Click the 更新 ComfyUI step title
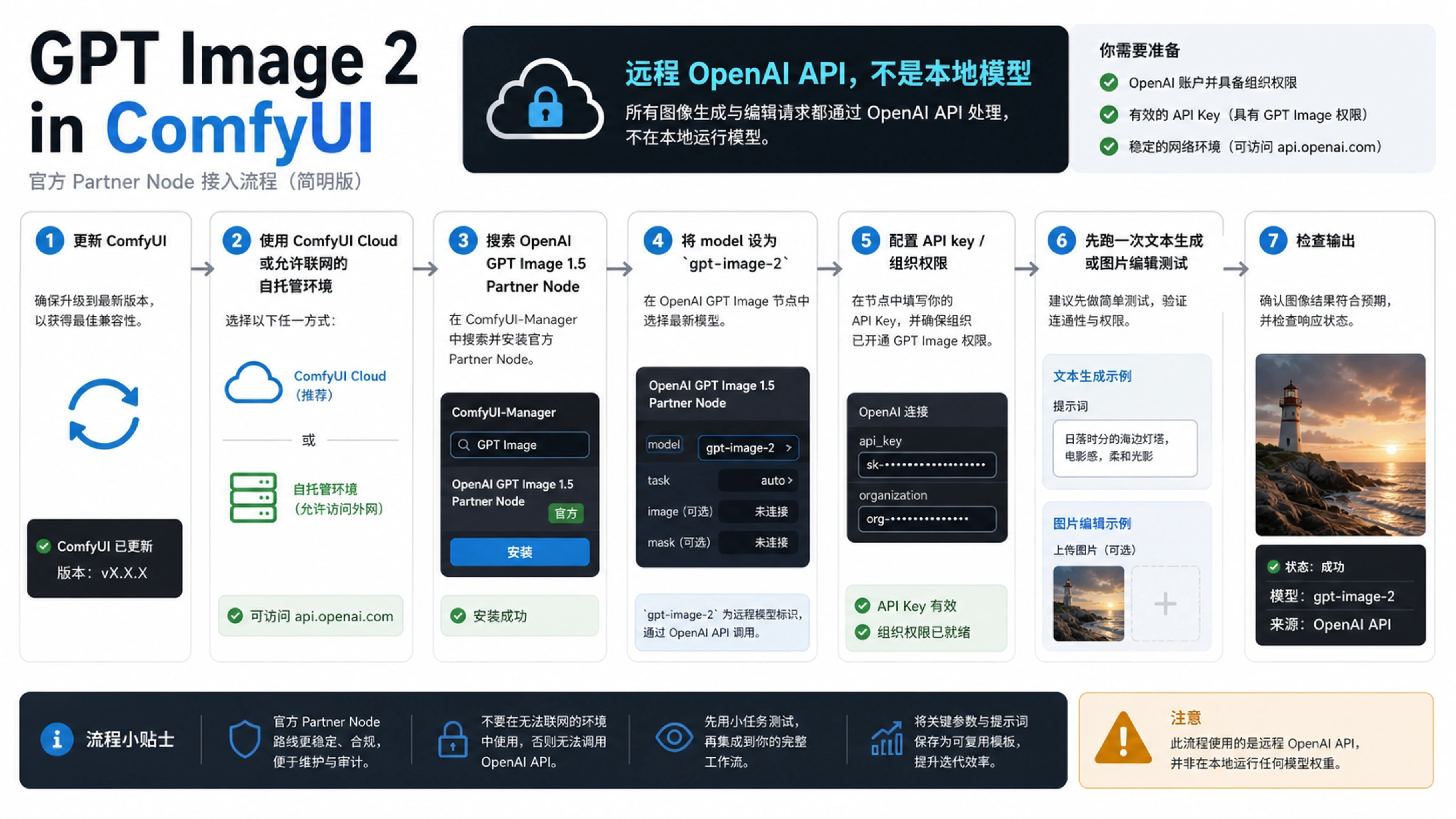 120,241
